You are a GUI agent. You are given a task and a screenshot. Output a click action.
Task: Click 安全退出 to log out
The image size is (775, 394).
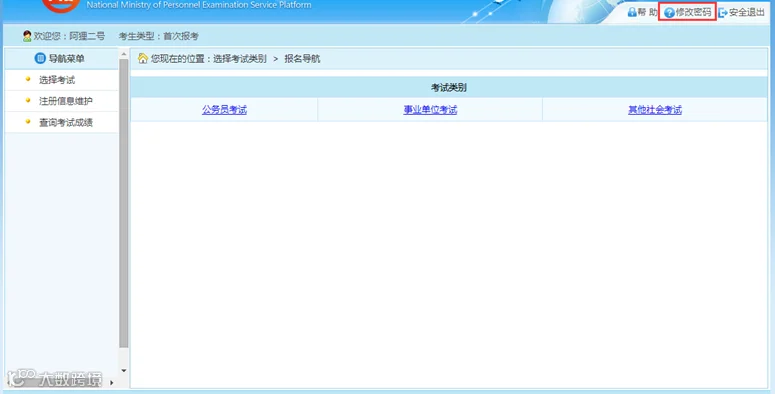click(746, 12)
